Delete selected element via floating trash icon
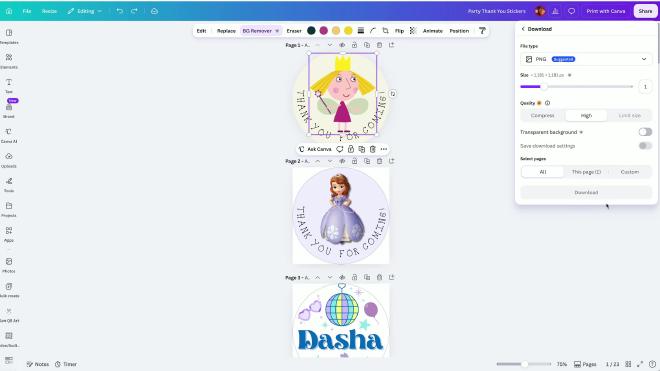Image resolution: width=660 pixels, height=371 pixels. click(373, 149)
